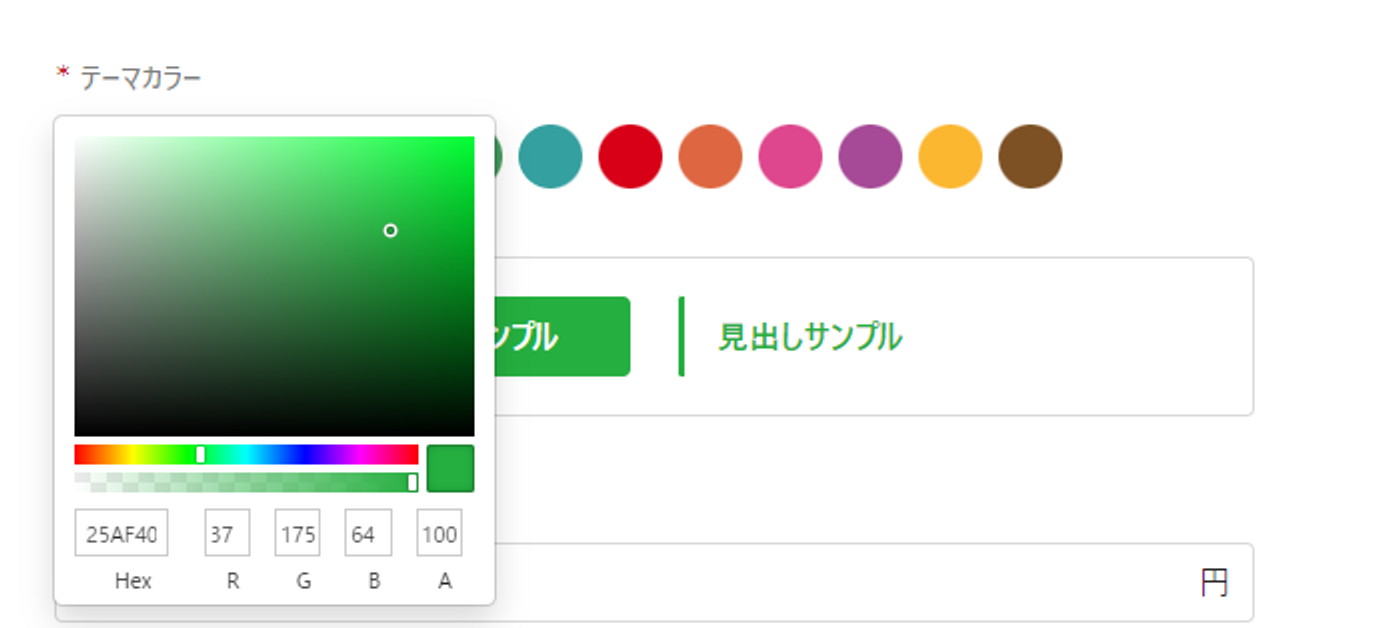Screen dimensions: 1374x628
Task: Click the G (green) value field
Action: click(297, 534)
